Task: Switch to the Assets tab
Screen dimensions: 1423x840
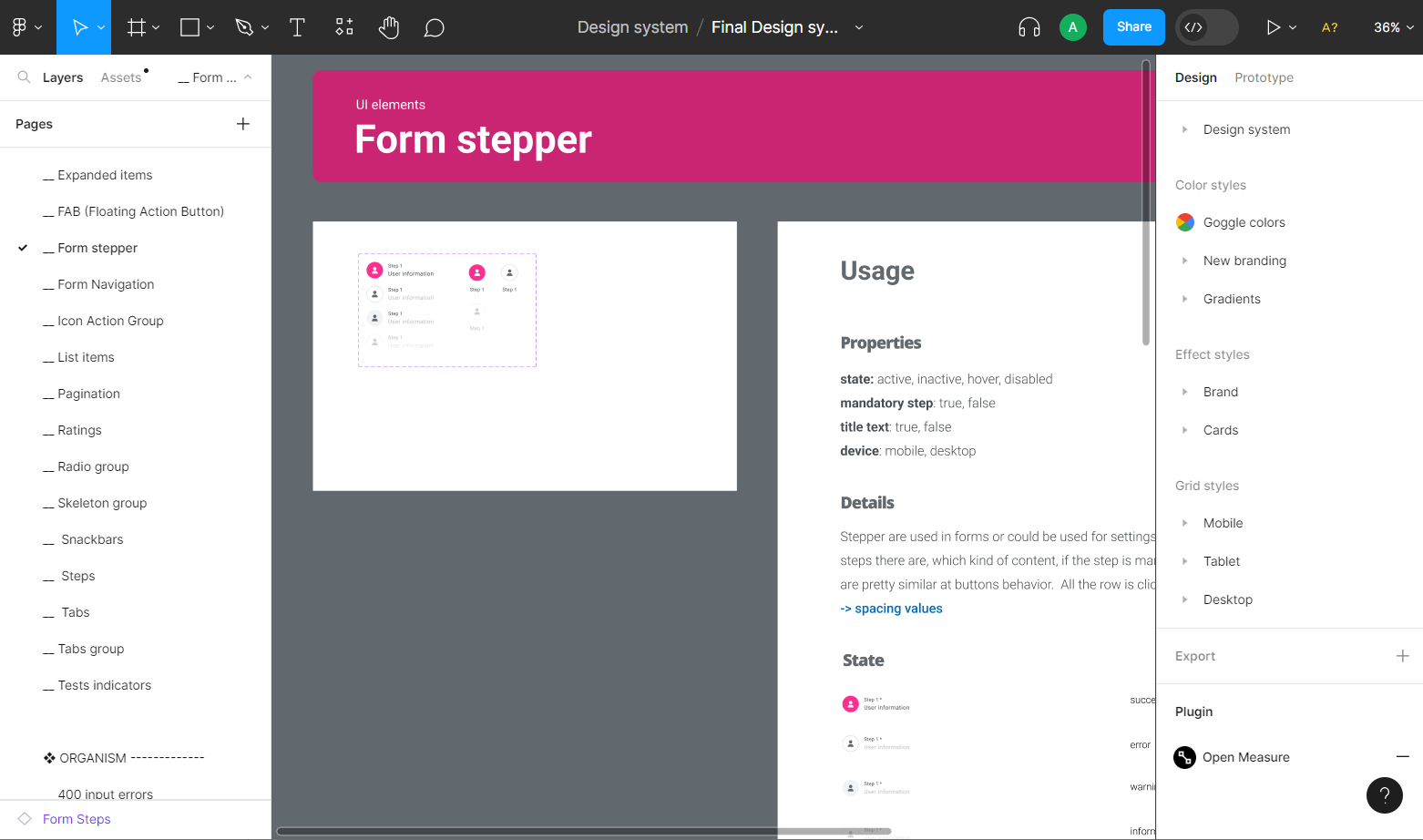Action: coord(121,77)
